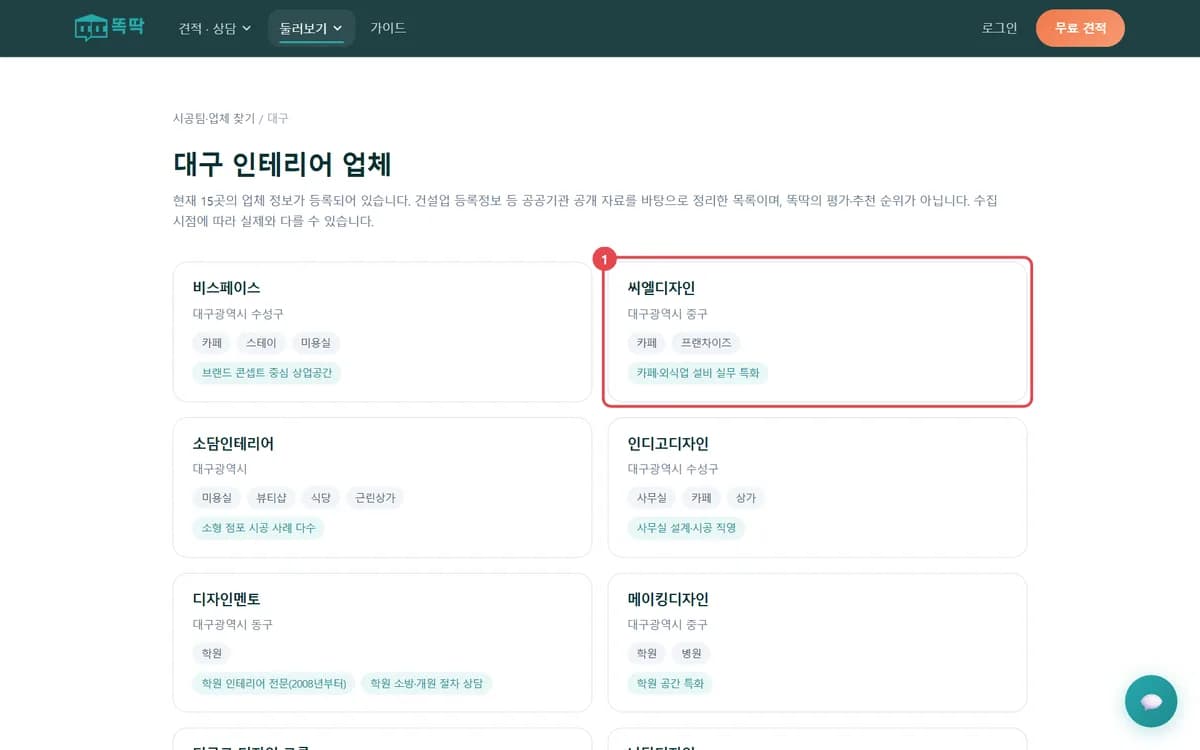Click the 프랜차이즈 tag in 씨엘디자인
This screenshot has width=1200, height=750.
706,343
